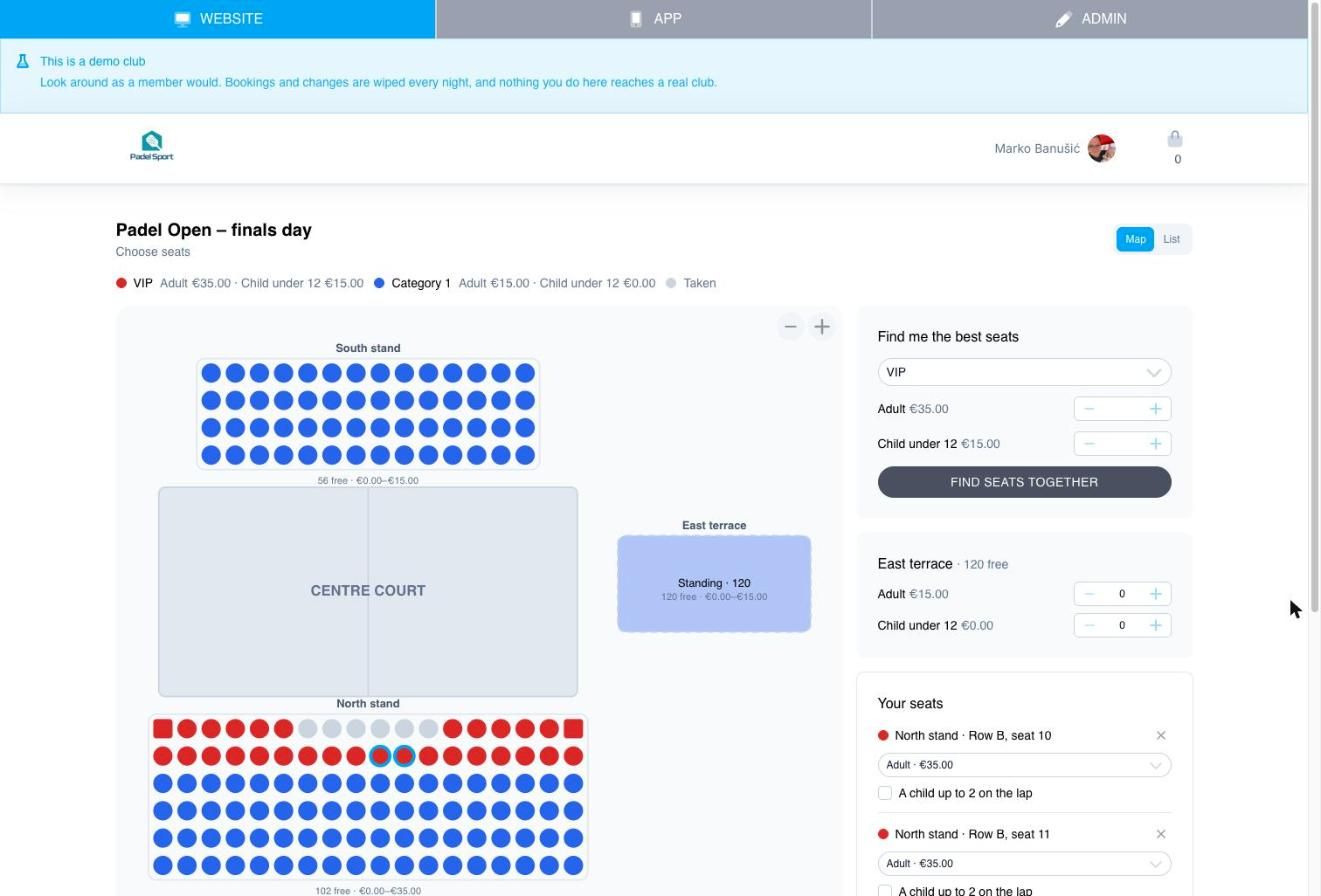Screen dimensions: 1321x896
Task: Click the grey Taken legend dot
Action: point(671,283)
